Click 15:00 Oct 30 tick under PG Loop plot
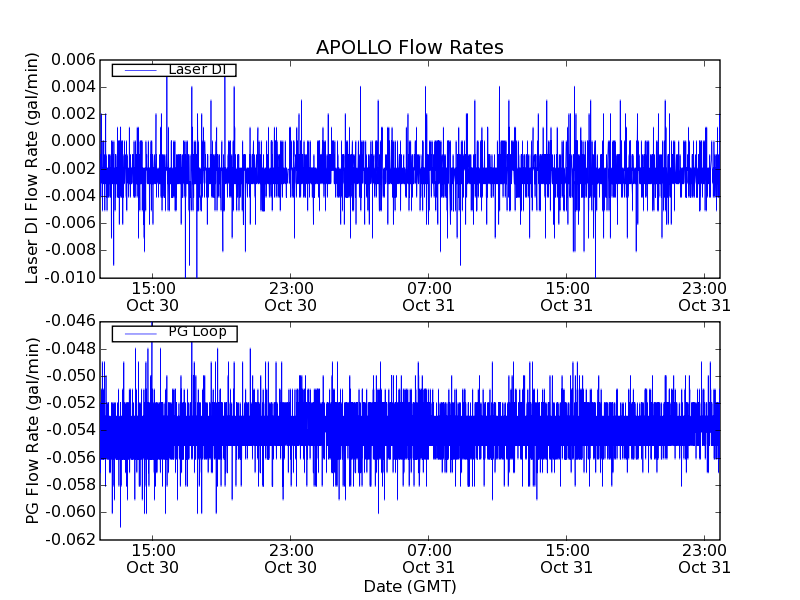 [152, 558]
